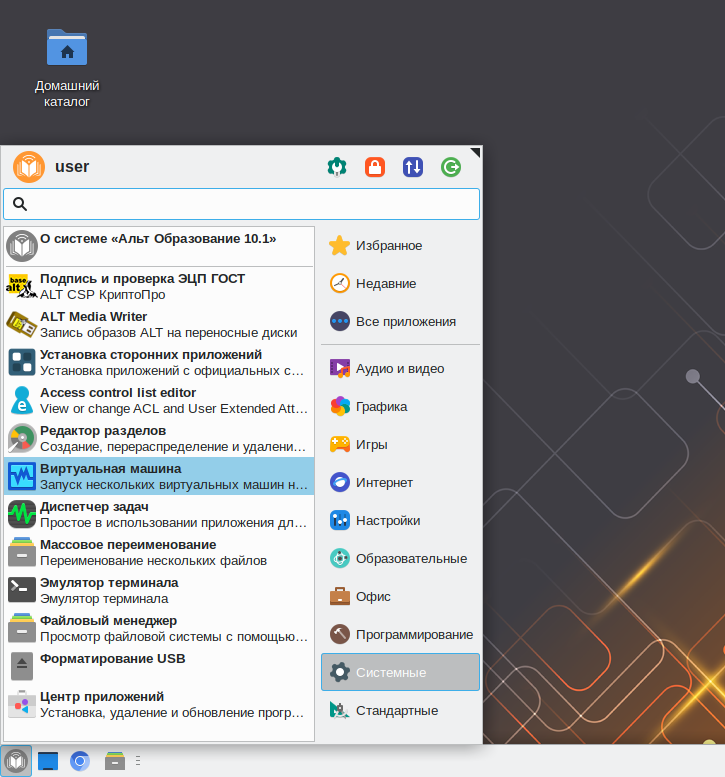Open О системе «Альт Образование 10.1»
The image size is (725, 777).
click(x=159, y=246)
